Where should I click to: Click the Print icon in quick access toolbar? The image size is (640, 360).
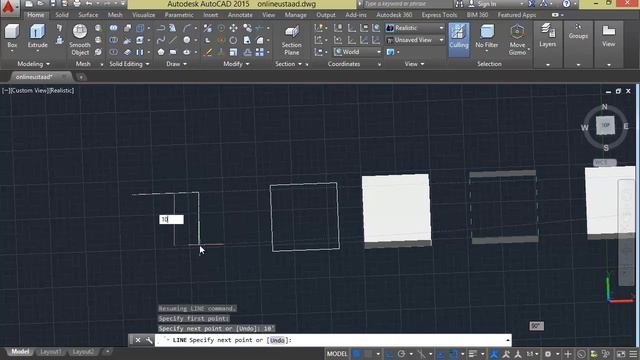77,4
